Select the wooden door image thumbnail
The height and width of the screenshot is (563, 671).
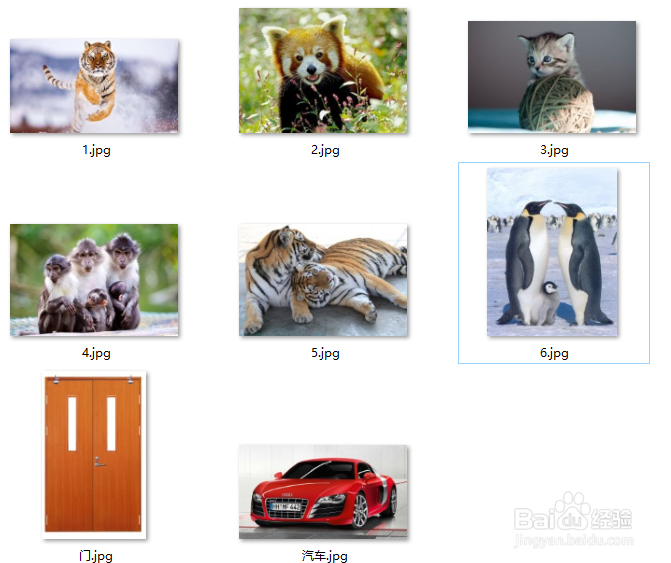pyautogui.click(x=94, y=455)
